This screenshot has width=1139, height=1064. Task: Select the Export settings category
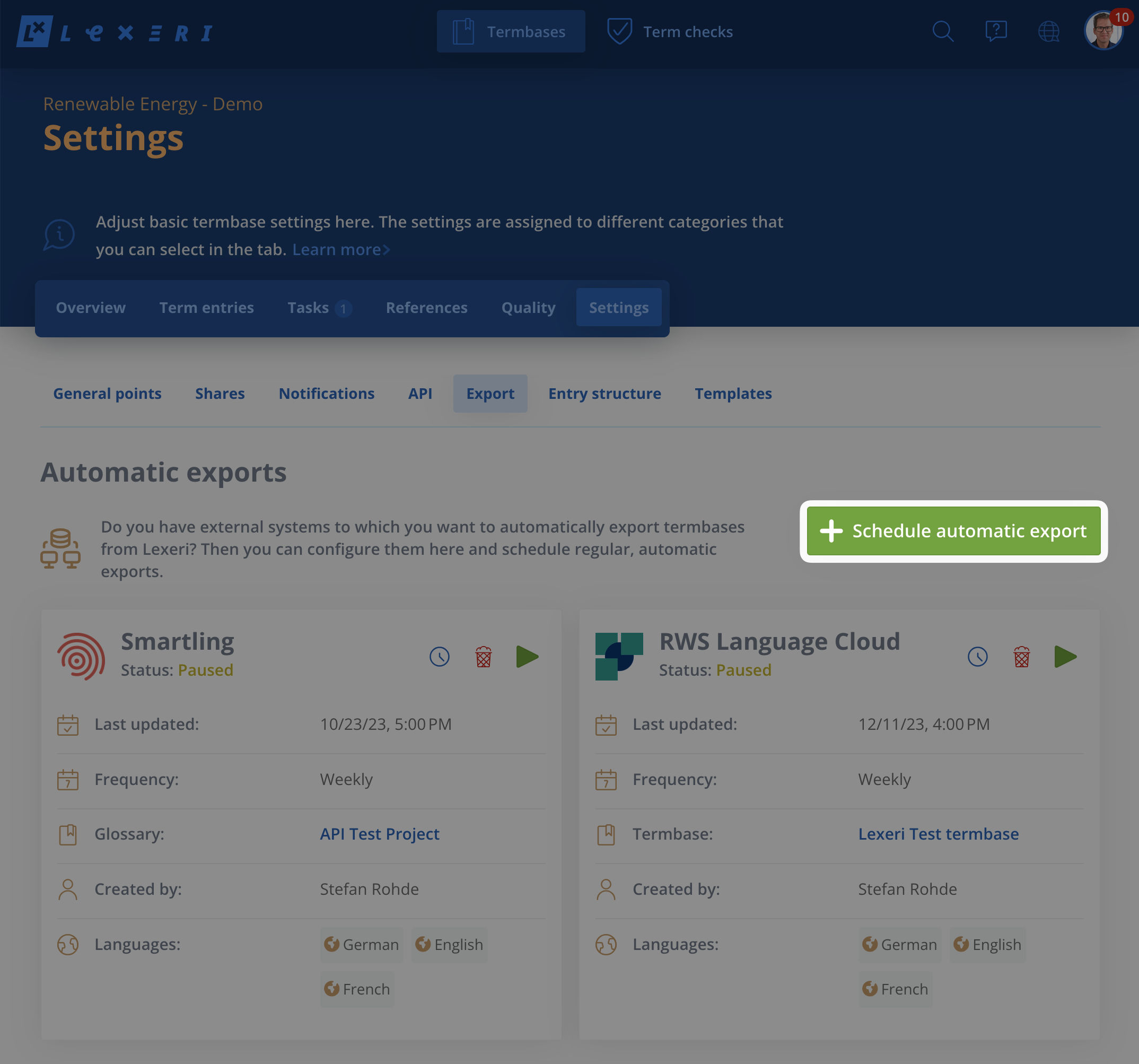(490, 394)
